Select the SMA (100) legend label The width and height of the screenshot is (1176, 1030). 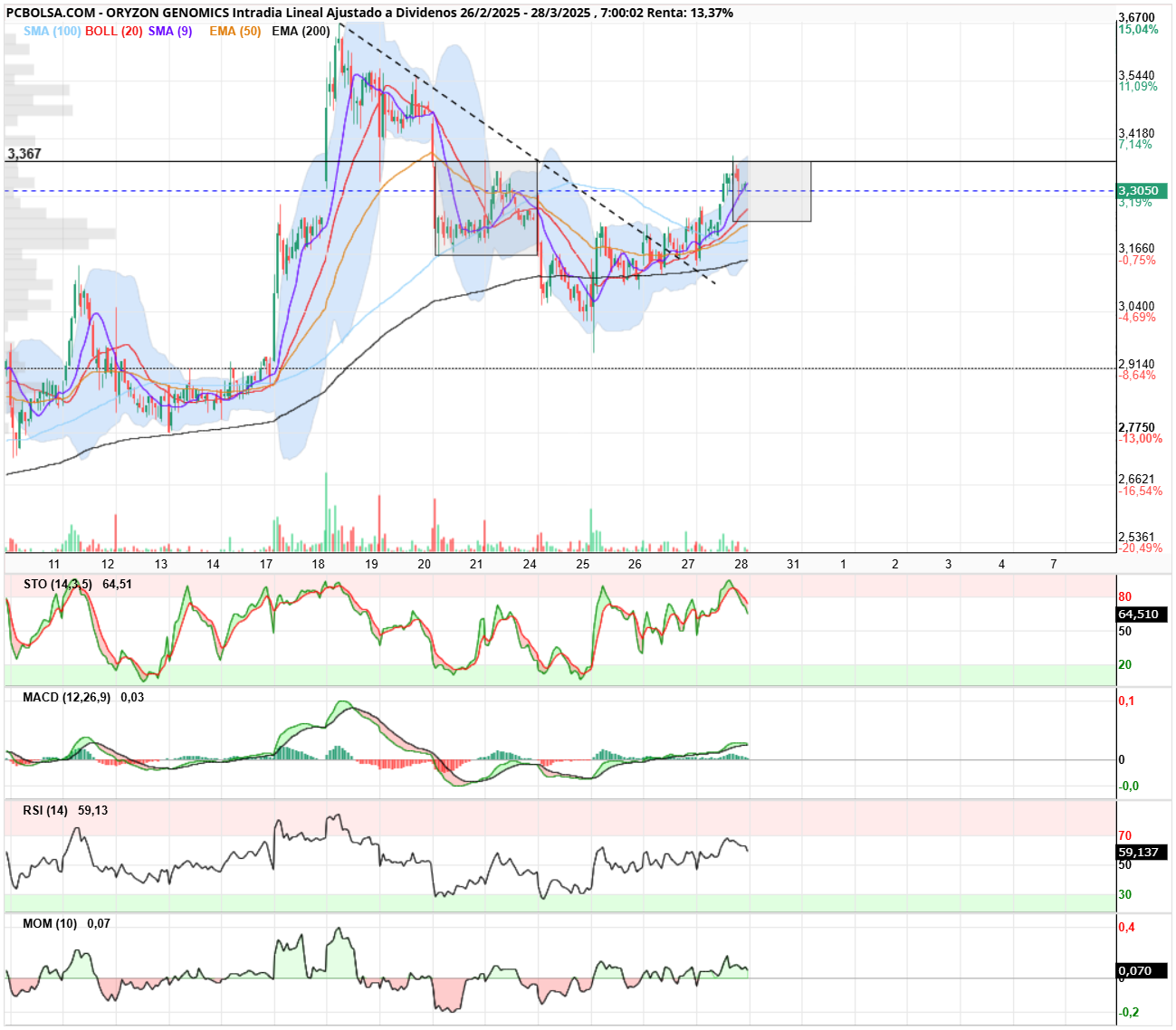(x=52, y=31)
